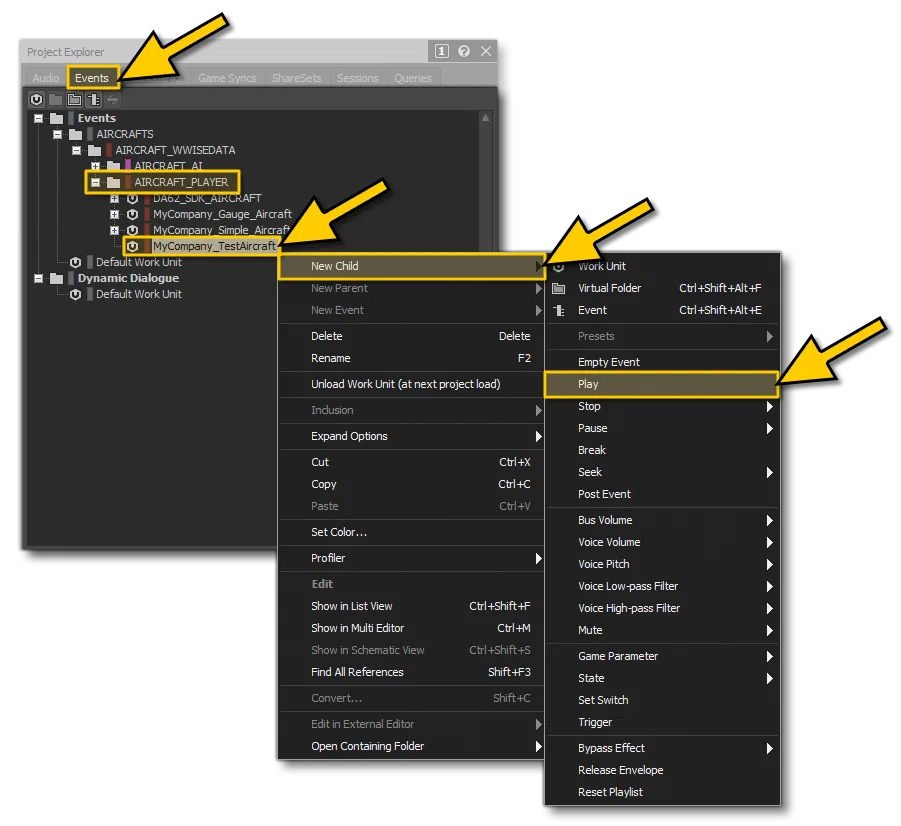The width and height of the screenshot is (901, 826).
Task: Click the scroll-up arrow in the tree scrollbar
Action: [x=485, y=118]
